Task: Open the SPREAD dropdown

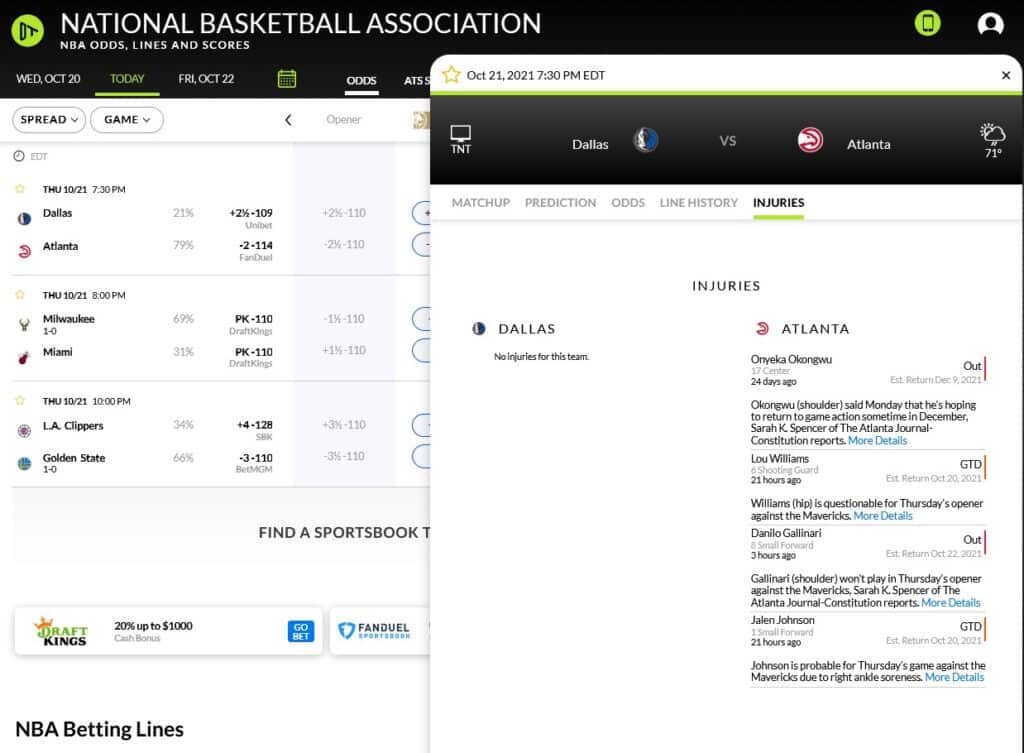Action: coord(49,120)
